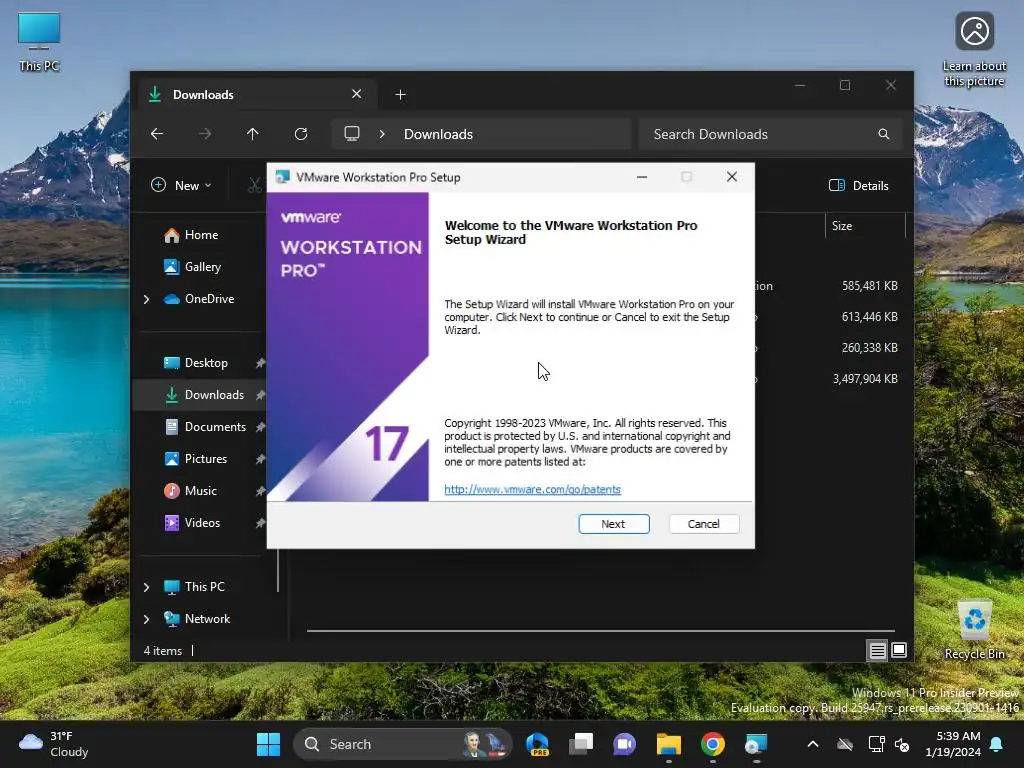
Task: Open the Teams chat taskbar icon
Action: click(x=624, y=744)
